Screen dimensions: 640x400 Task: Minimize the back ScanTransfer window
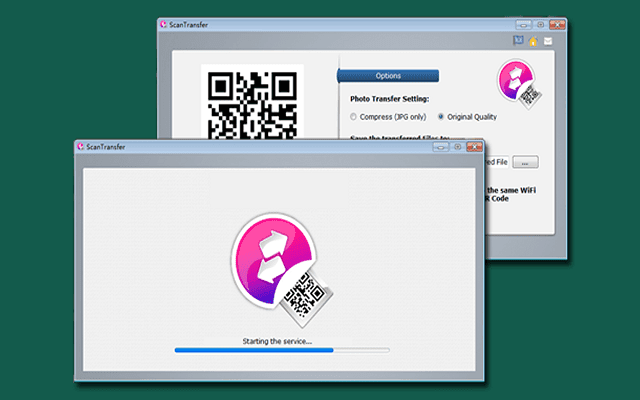tap(523, 25)
